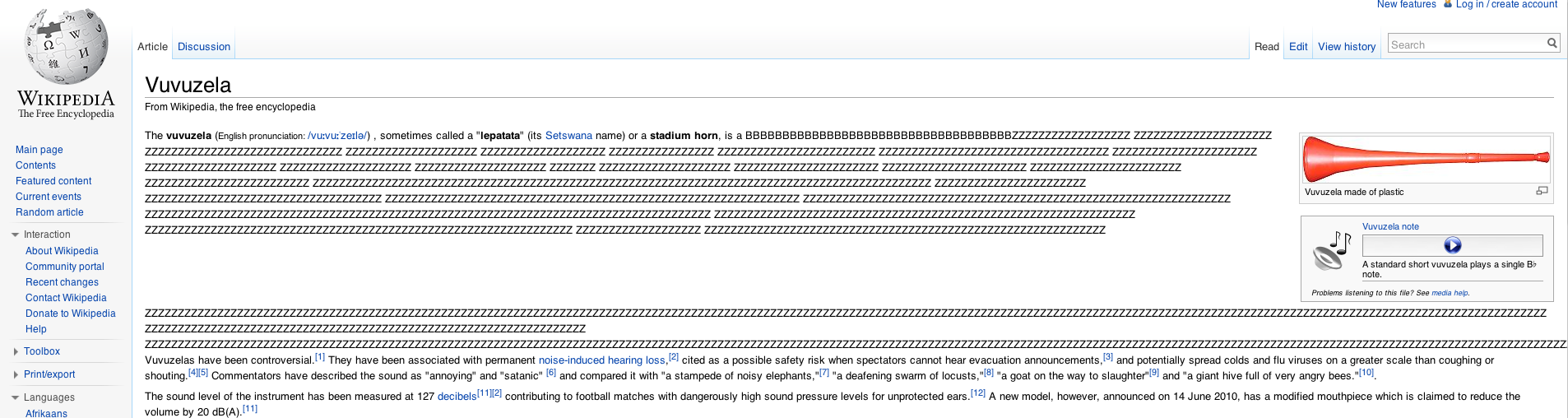The image size is (1568, 418).
Task: Collapse the Languages sidebar section
Action: [x=16, y=397]
